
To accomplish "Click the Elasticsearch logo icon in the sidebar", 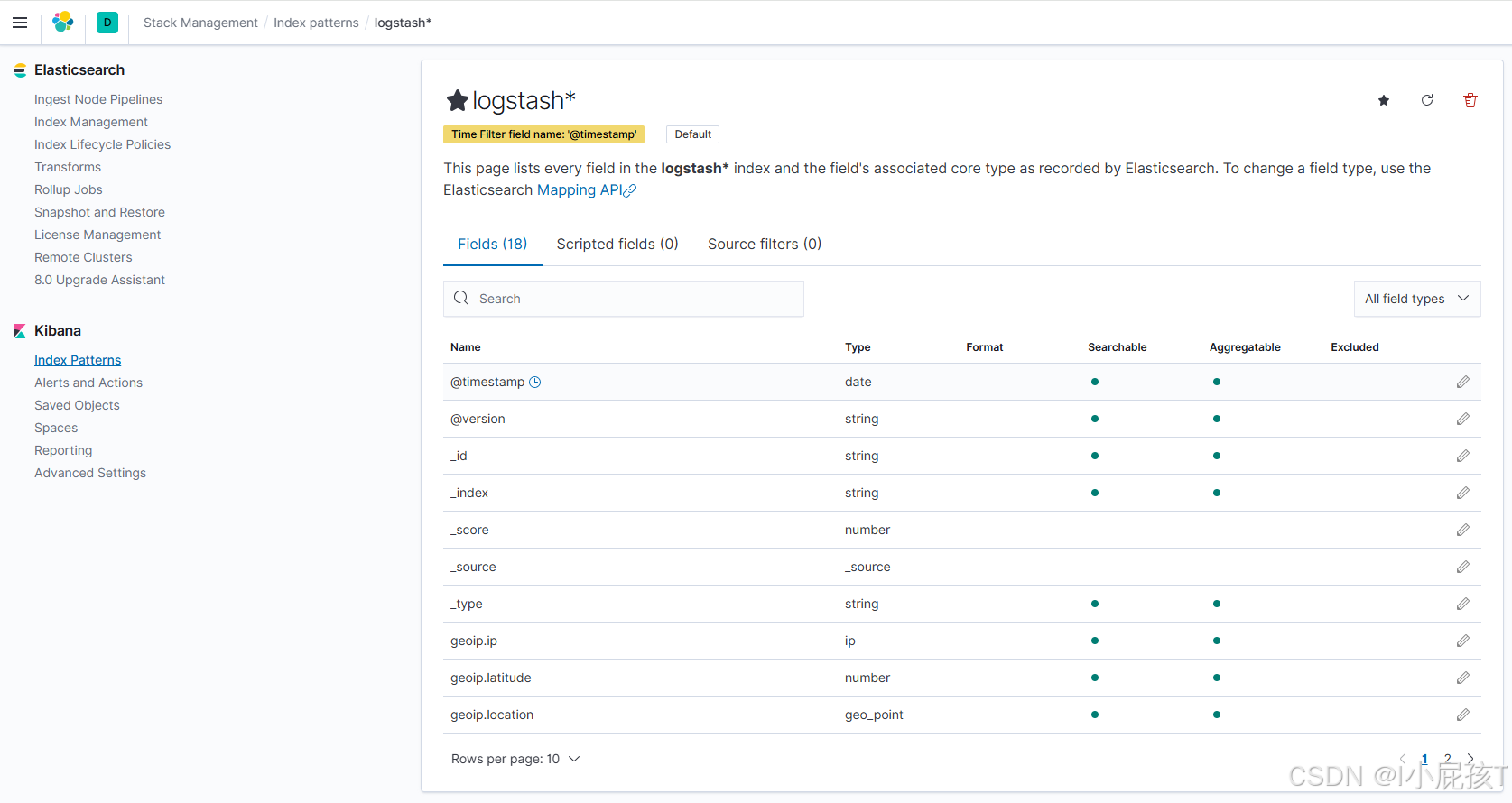I will pyautogui.click(x=20, y=70).
